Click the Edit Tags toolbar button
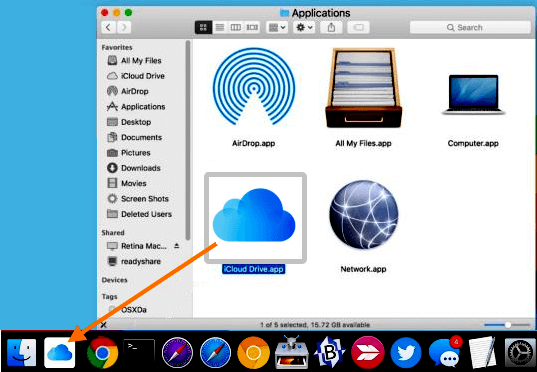Image resolution: width=537 pixels, height=372 pixels. 359,27
